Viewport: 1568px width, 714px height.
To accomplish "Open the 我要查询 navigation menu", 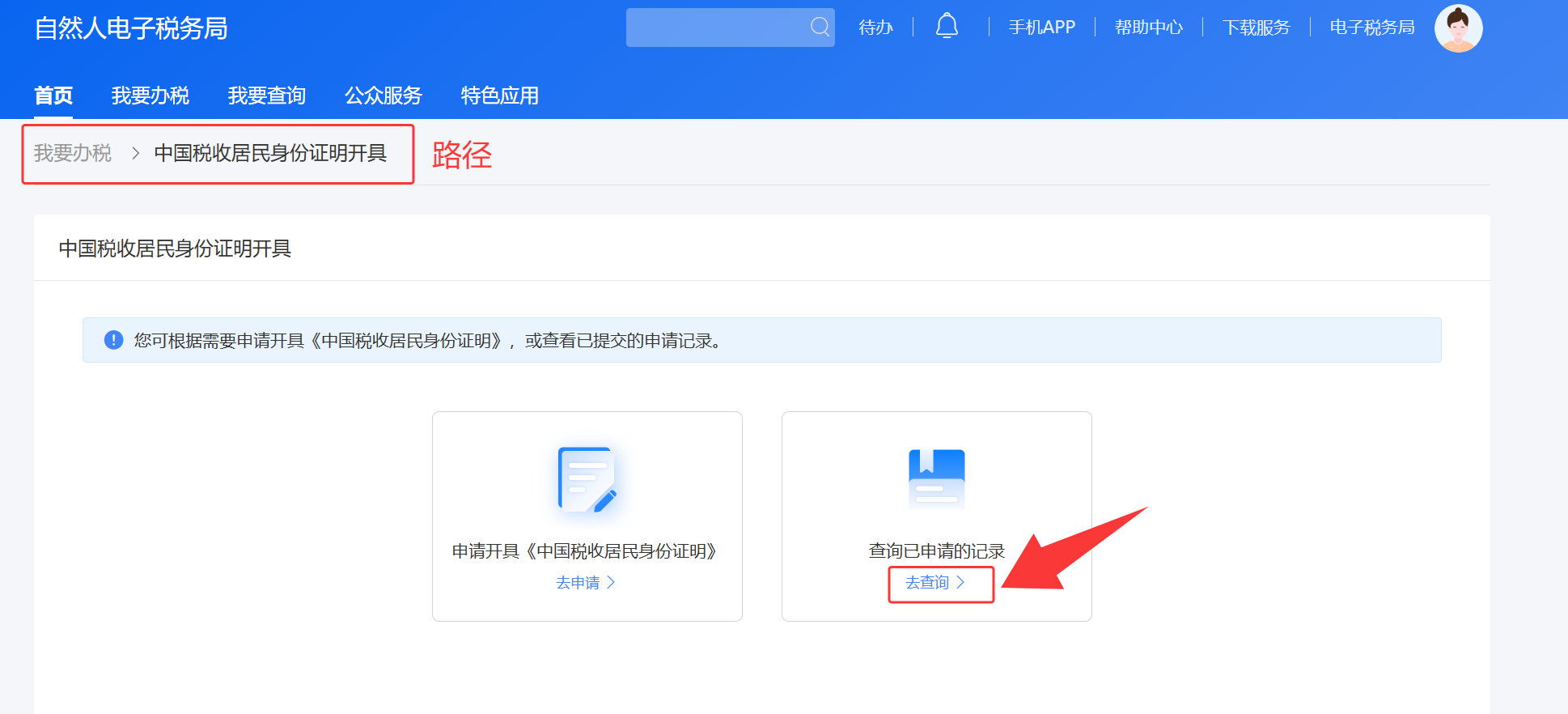I will click(x=267, y=96).
